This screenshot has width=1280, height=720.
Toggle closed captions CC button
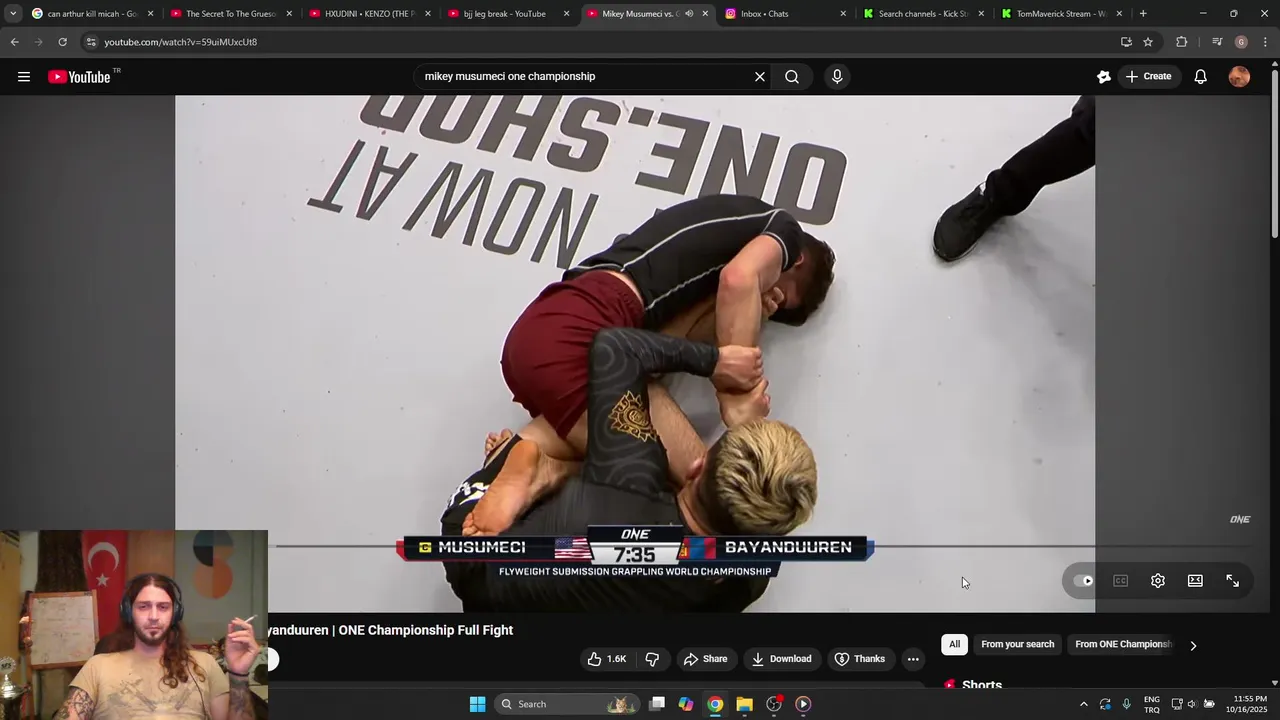click(1121, 581)
